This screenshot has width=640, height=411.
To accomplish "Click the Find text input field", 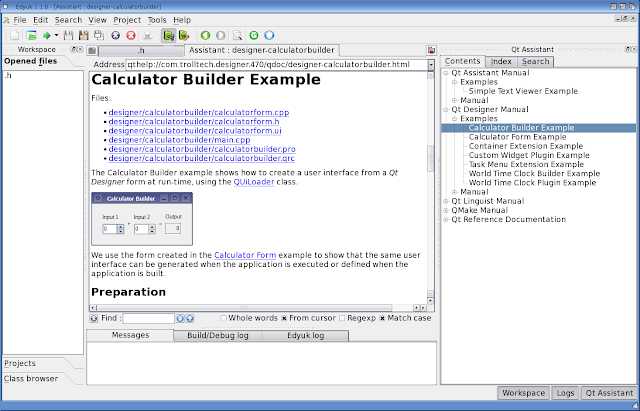I will point(149,318).
